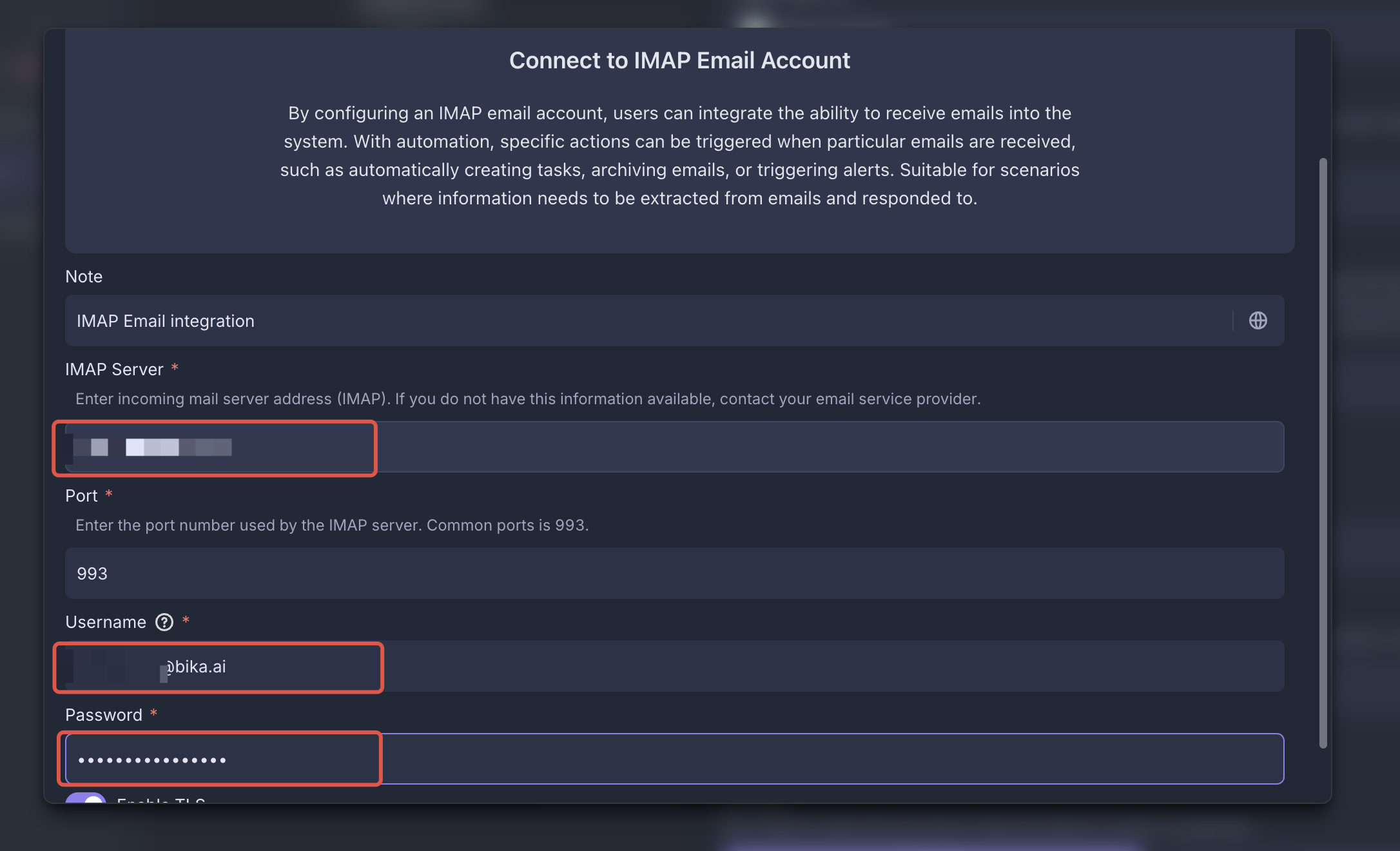Viewport: 1400px width, 851px height.
Task: Click the Username label text
Action: pyautogui.click(x=106, y=622)
